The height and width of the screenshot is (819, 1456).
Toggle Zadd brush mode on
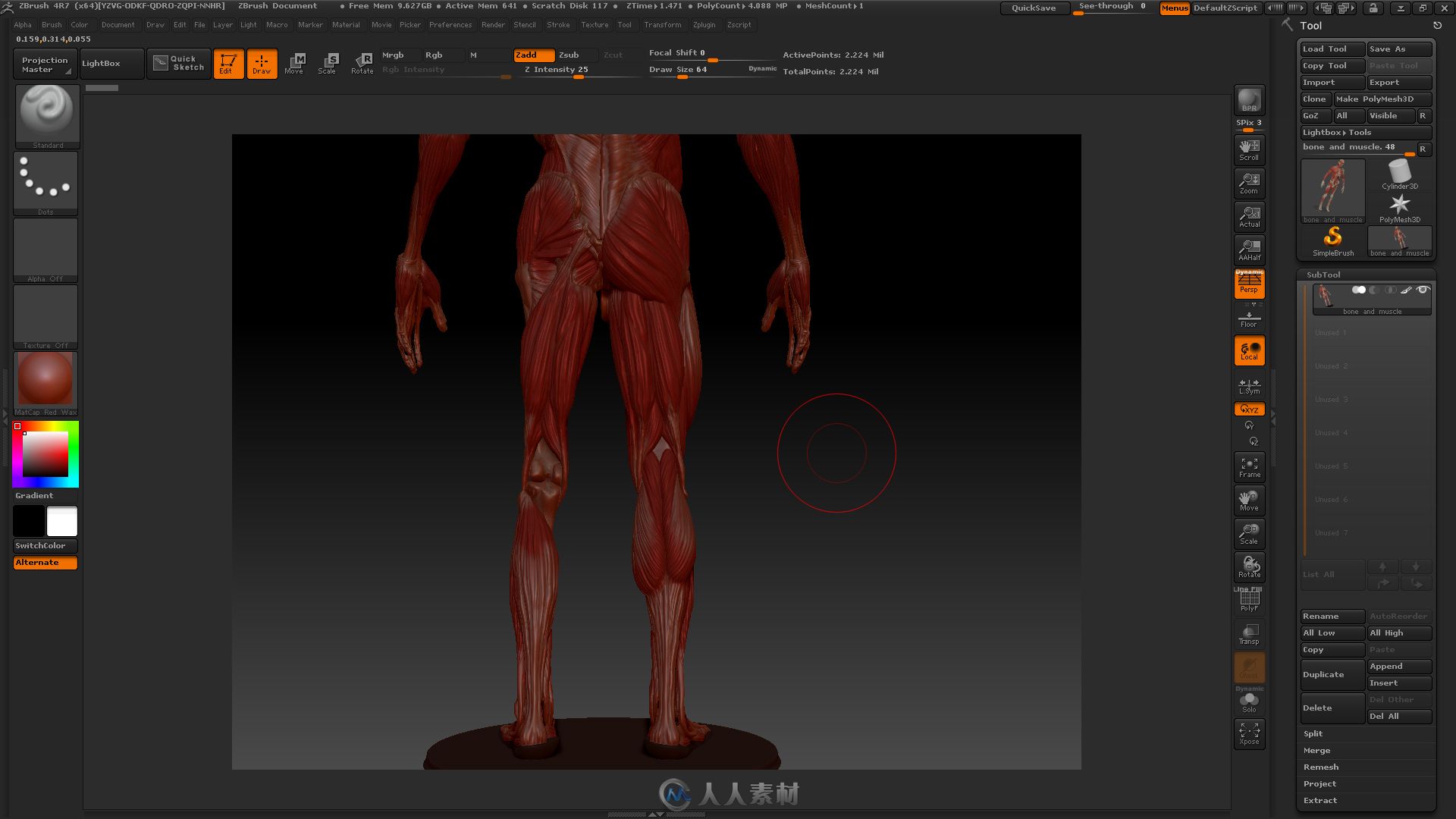click(526, 54)
